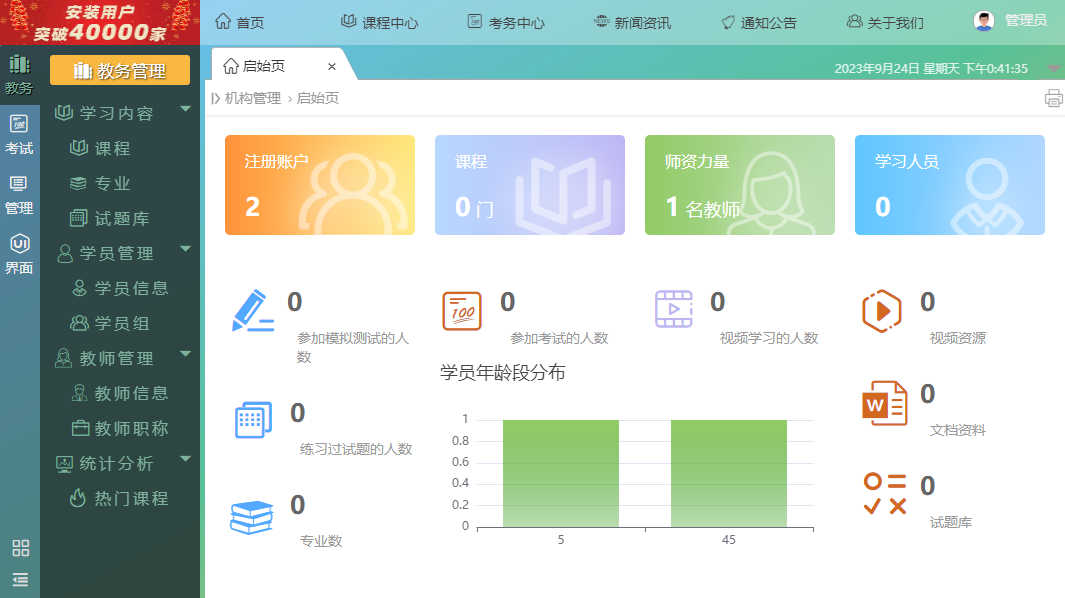
Task: Click the video resources play icon
Action: (x=881, y=311)
